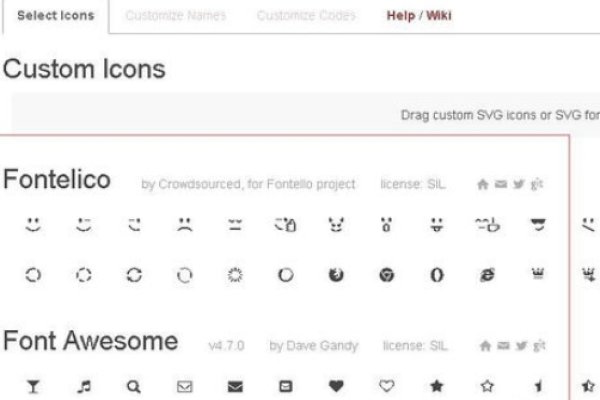Select the Opera browser icon
The width and height of the screenshot is (600, 400).
coord(437,275)
